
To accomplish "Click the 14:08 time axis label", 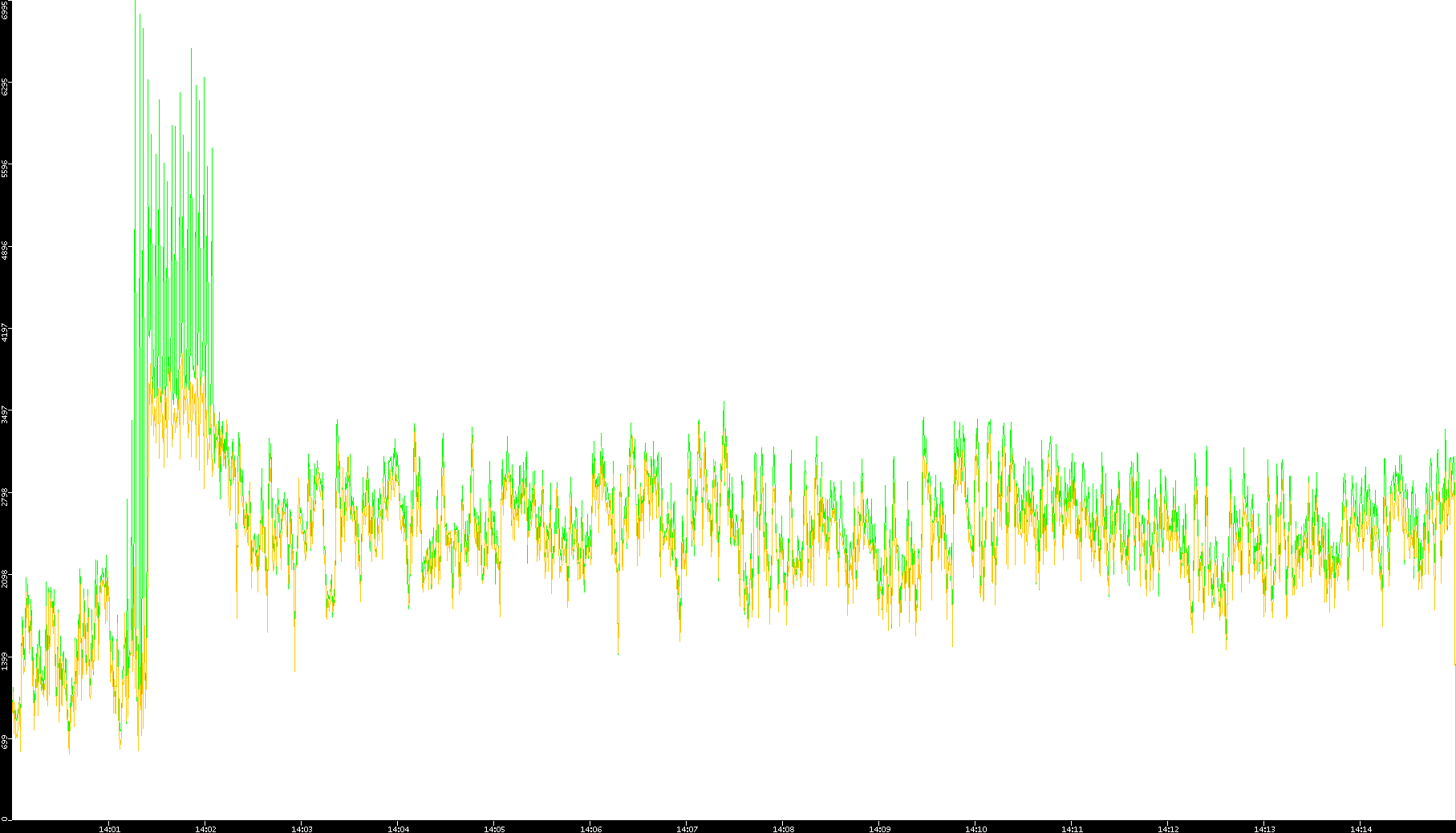I will [783, 828].
